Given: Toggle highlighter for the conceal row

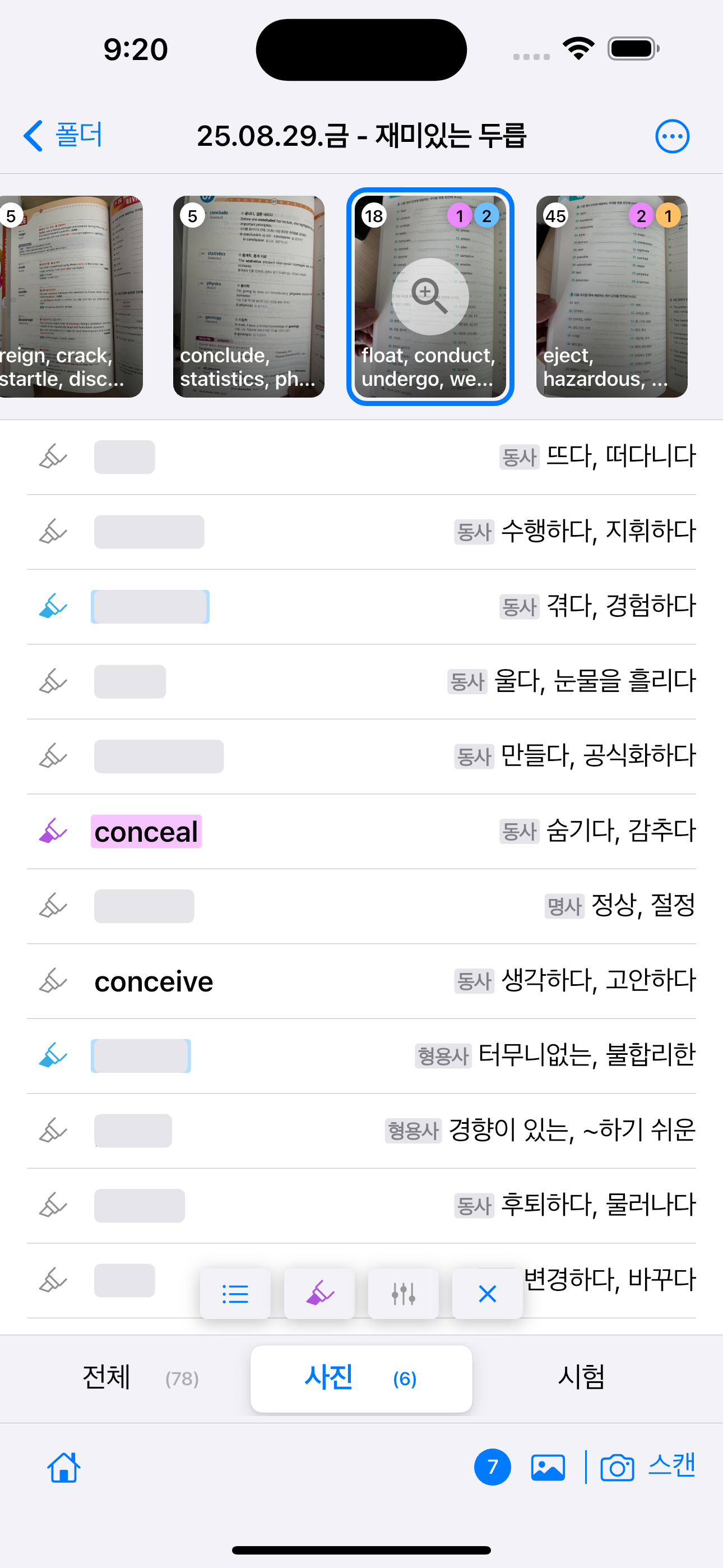Looking at the screenshot, I should click(53, 831).
